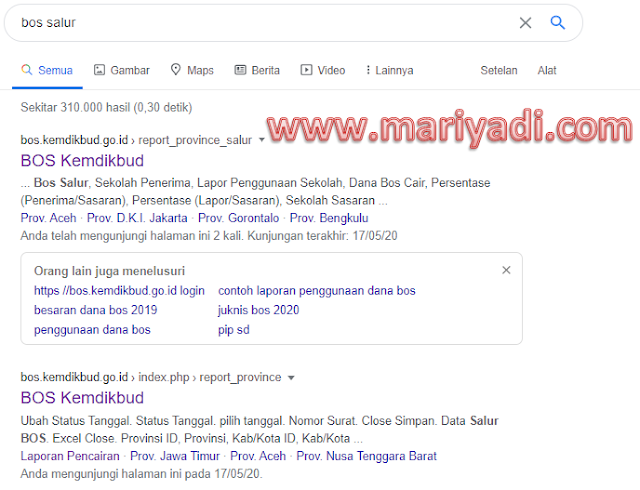This screenshot has height=490, width=640.
Task: Expand dropdown arrow next to index.php › report_province
Action: coord(291,378)
